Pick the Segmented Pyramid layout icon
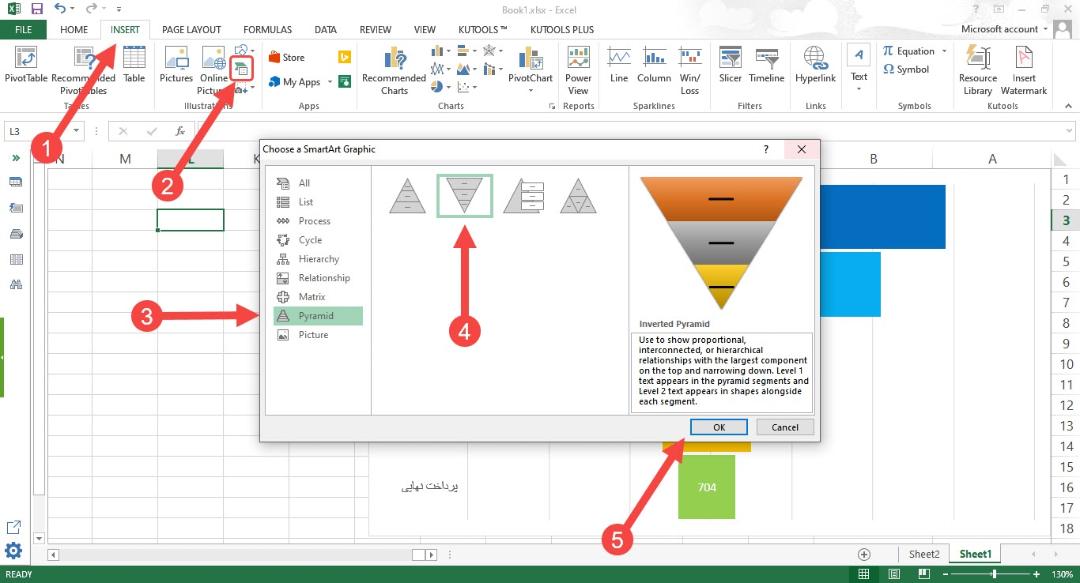The width and height of the screenshot is (1080, 583). click(578, 196)
